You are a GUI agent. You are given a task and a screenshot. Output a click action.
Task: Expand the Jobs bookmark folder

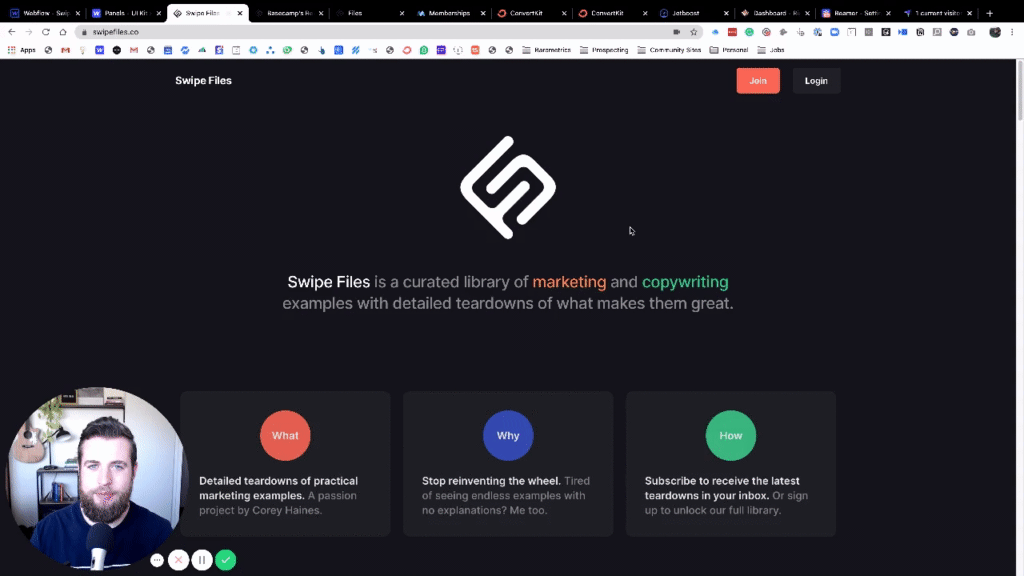[x=771, y=50]
